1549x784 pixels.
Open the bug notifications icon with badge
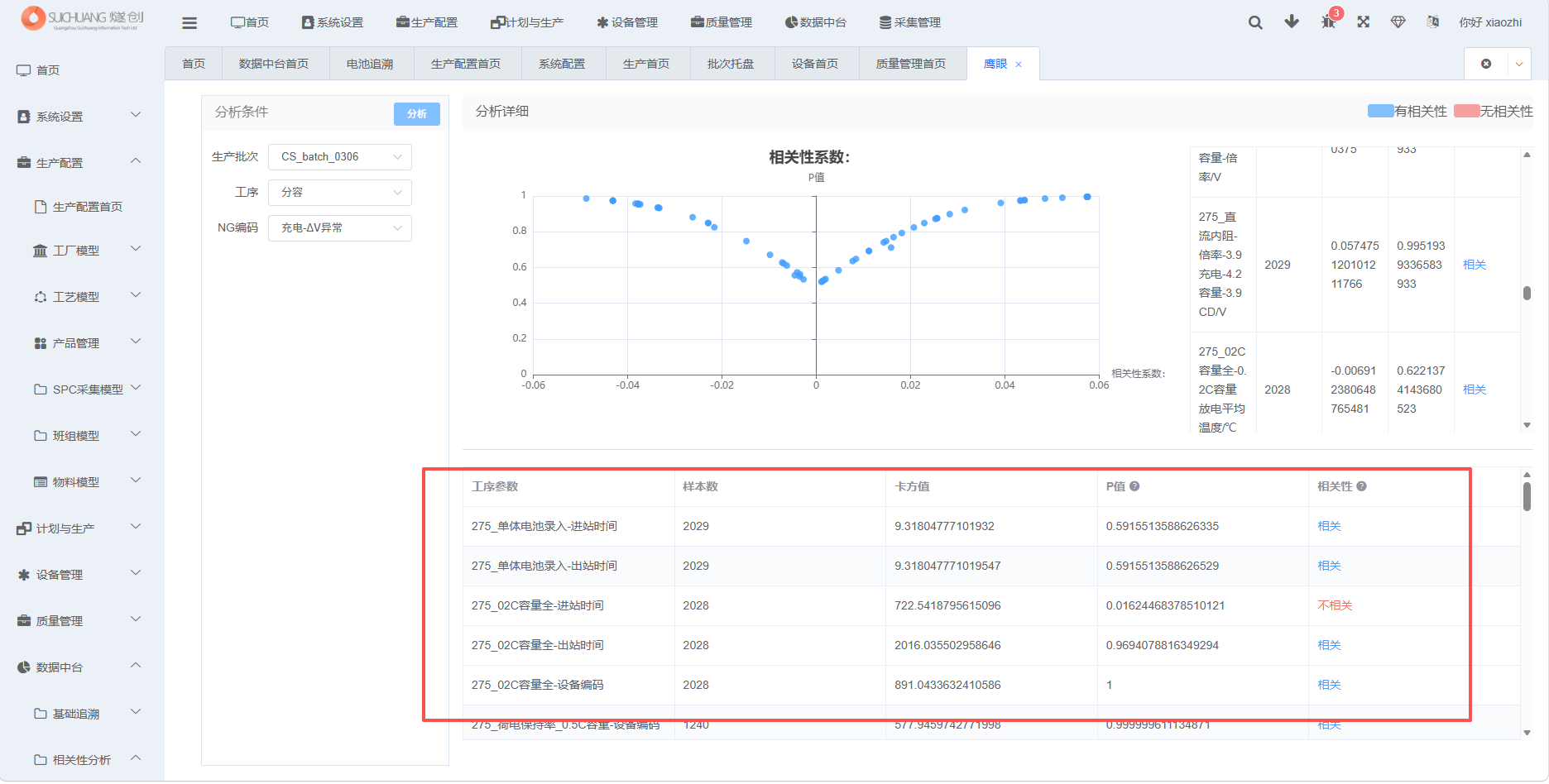[1329, 22]
